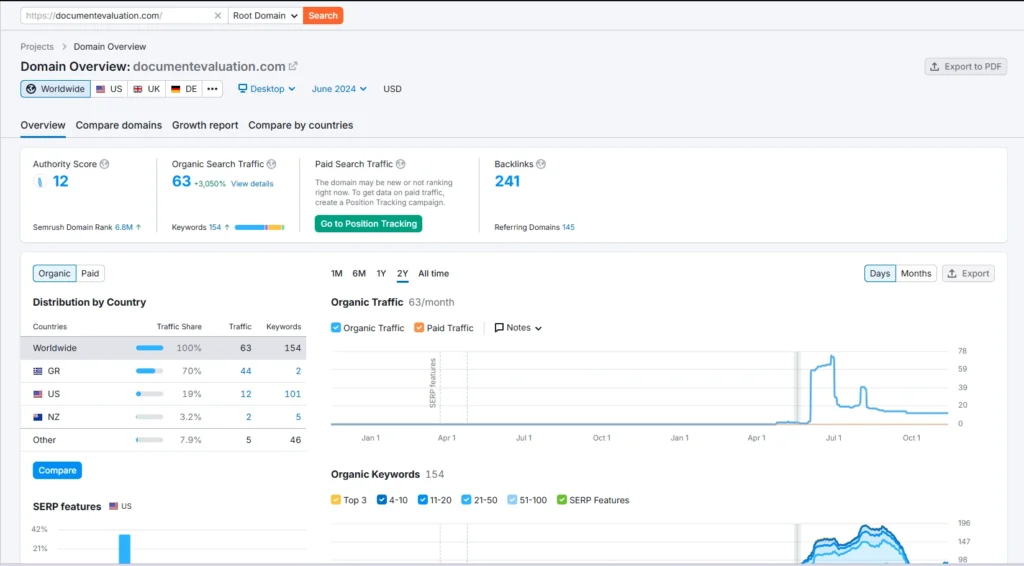The image size is (1024, 566).
Task: Open Semrush Domain Rank 6.8M value
Action: tap(124, 227)
